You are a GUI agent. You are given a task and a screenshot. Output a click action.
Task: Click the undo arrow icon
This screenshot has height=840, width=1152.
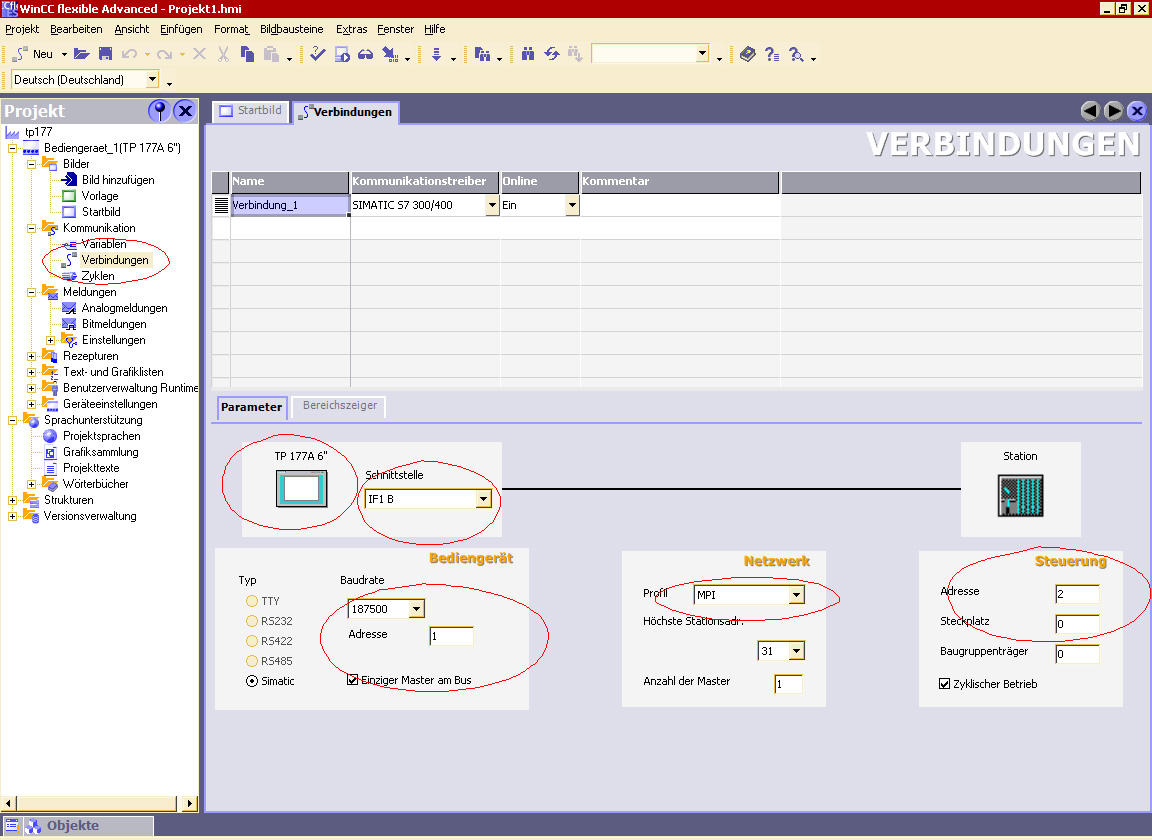[129, 54]
